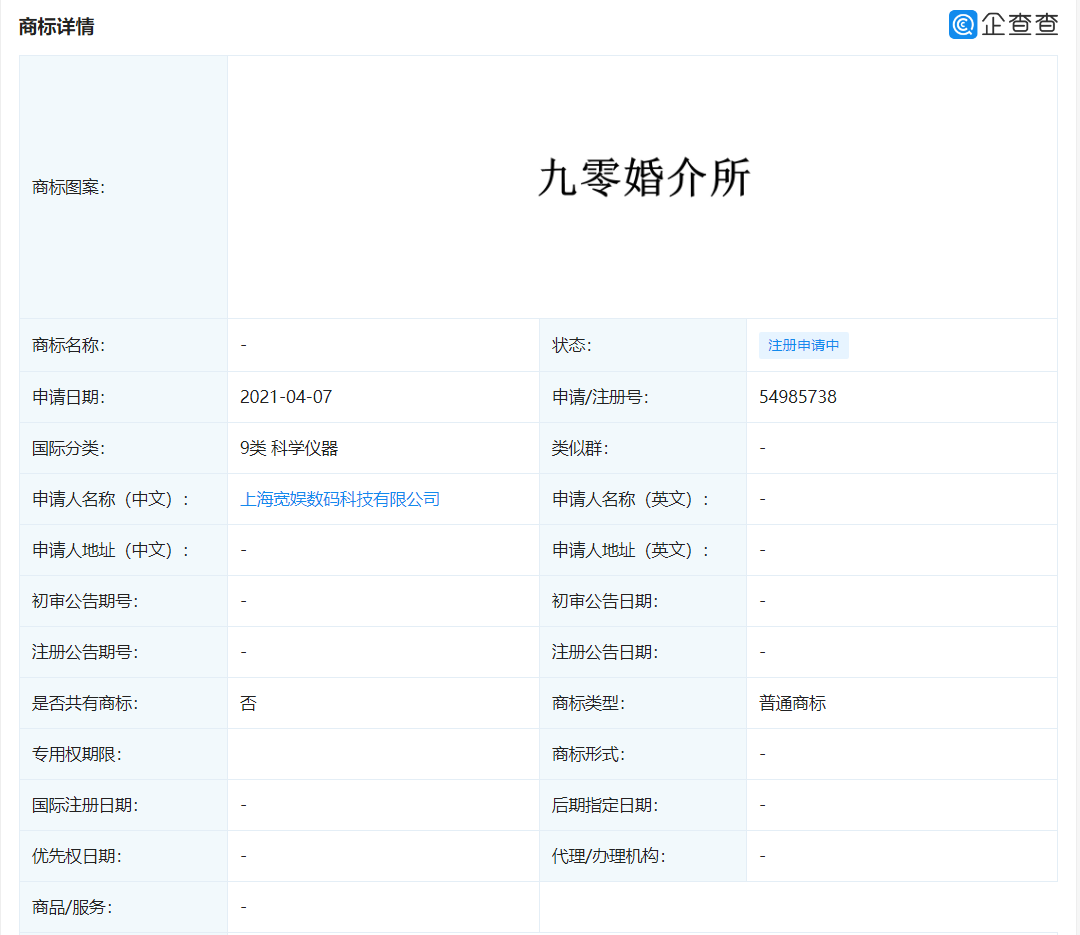Image resolution: width=1080 pixels, height=935 pixels.
Task: Click the 代理/办理机构 label
Action: (x=608, y=856)
